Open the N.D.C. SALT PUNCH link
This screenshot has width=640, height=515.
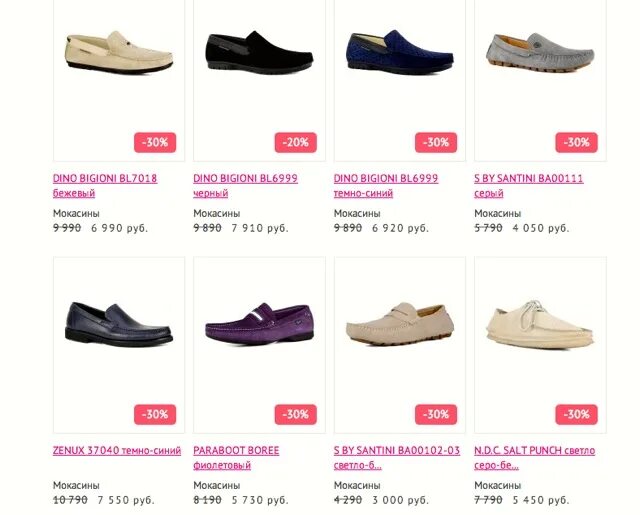point(534,458)
